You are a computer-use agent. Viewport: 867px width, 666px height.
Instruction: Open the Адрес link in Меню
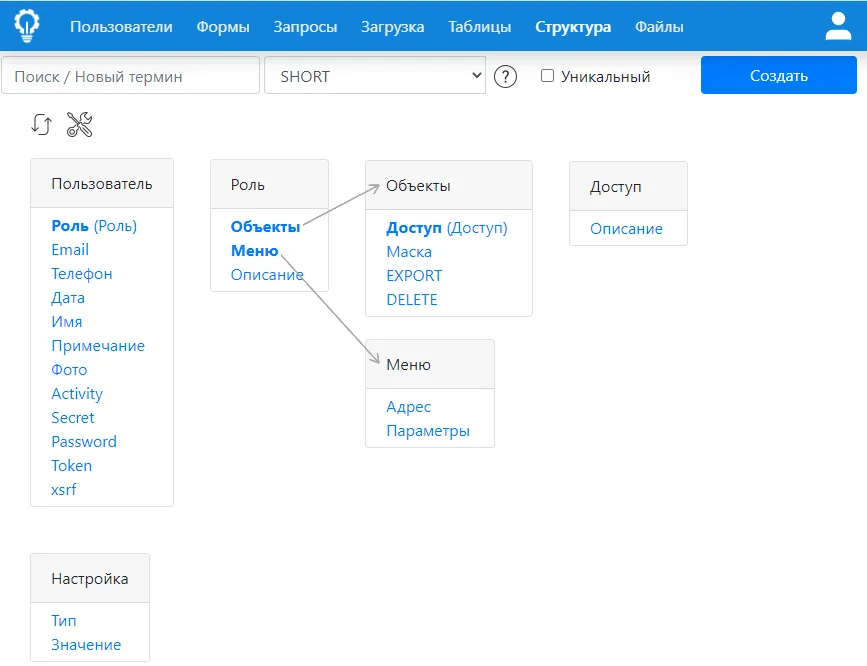tap(409, 407)
